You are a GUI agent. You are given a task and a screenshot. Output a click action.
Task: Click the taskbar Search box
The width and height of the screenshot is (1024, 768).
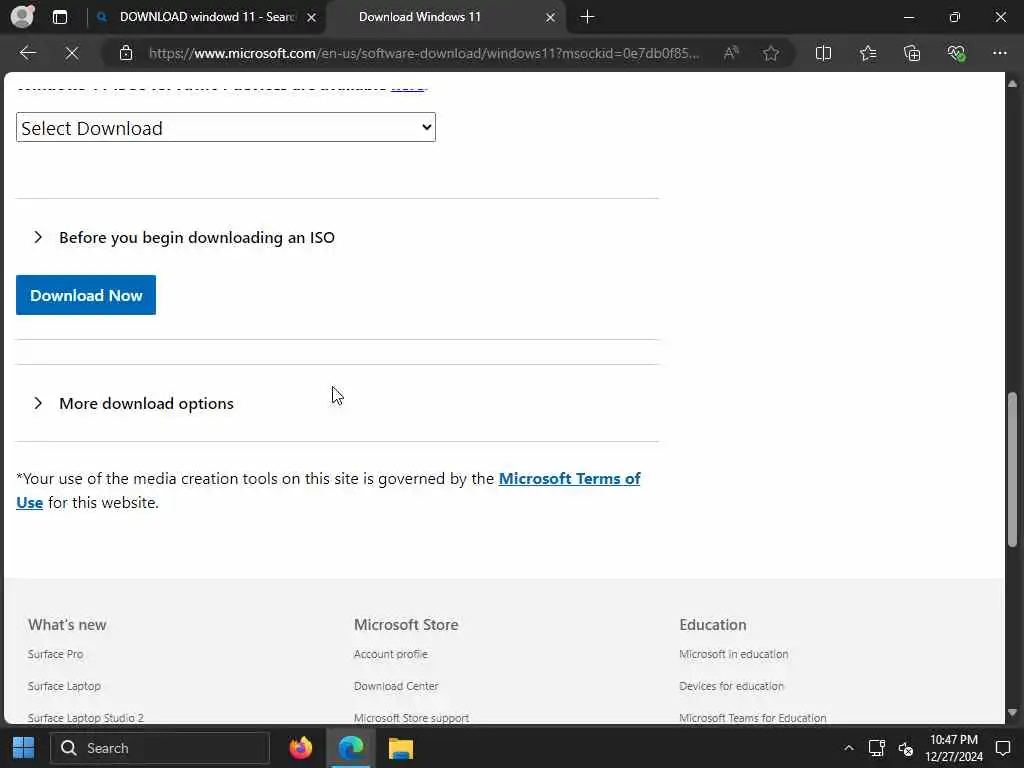[x=160, y=748]
